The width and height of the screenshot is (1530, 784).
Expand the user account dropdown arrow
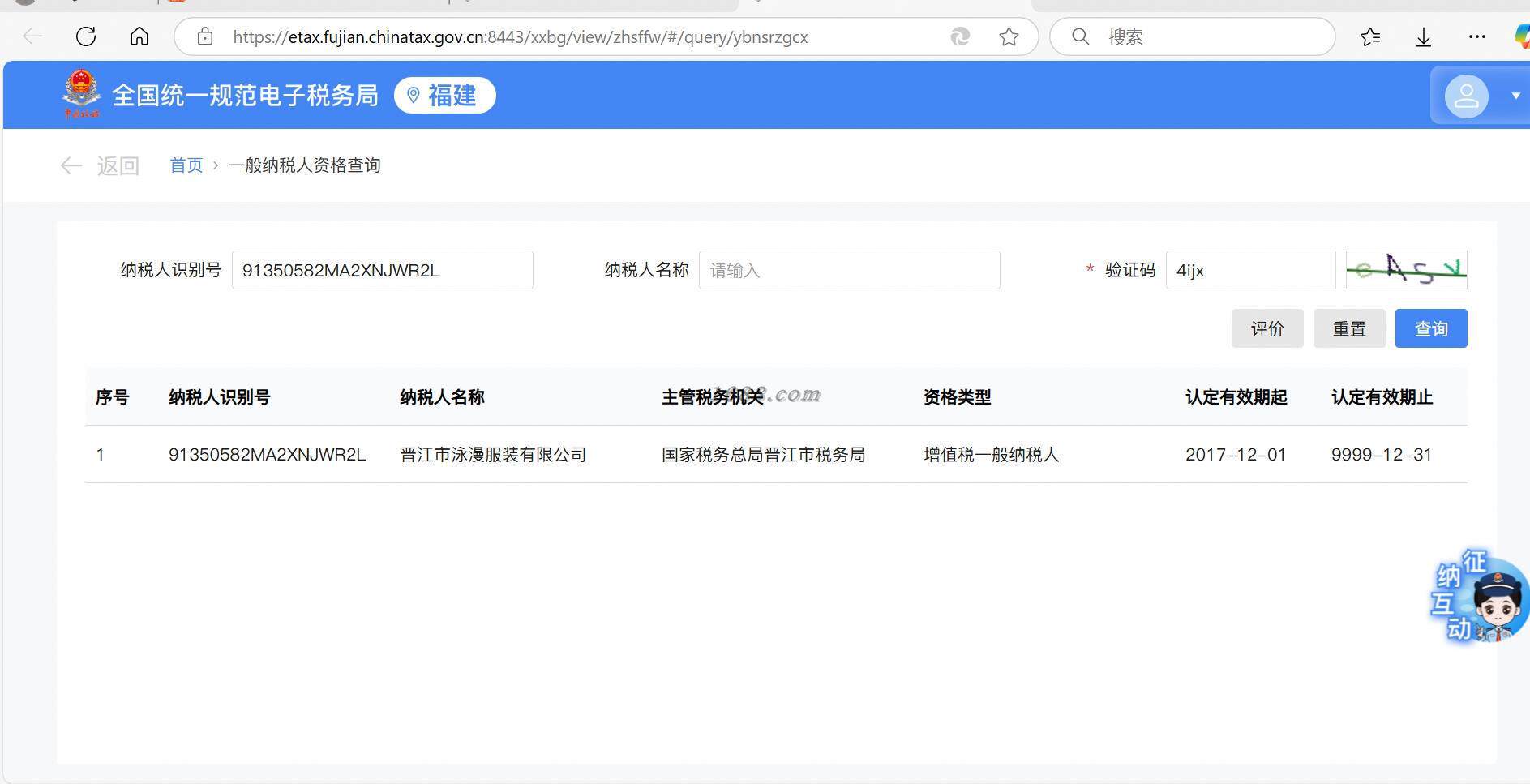(x=1515, y=96)
